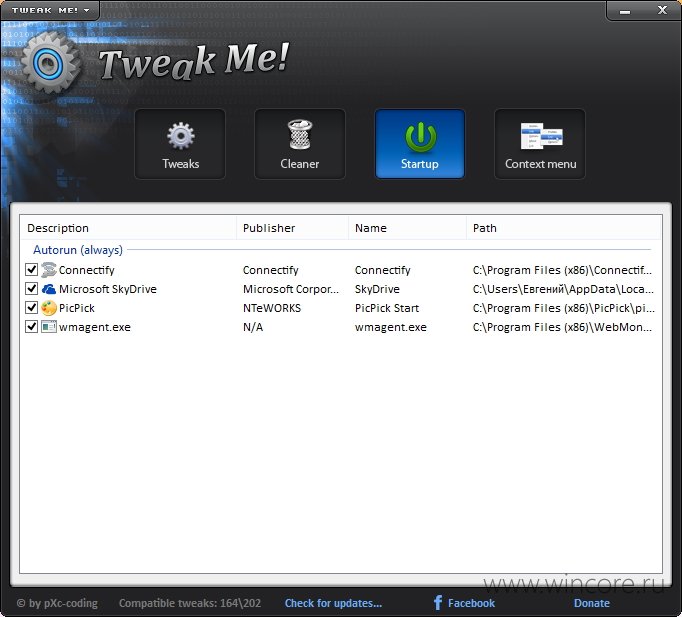Viewport: 682px width, 617px height.
Task: Close the Tweak Me! window
Action: click(662, 10)
